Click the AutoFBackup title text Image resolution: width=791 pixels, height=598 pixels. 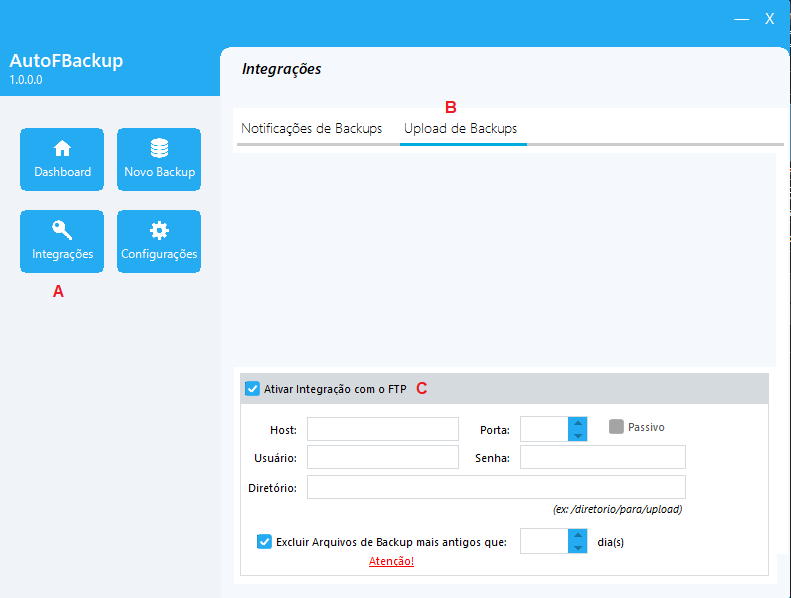(x=66, y=61)
